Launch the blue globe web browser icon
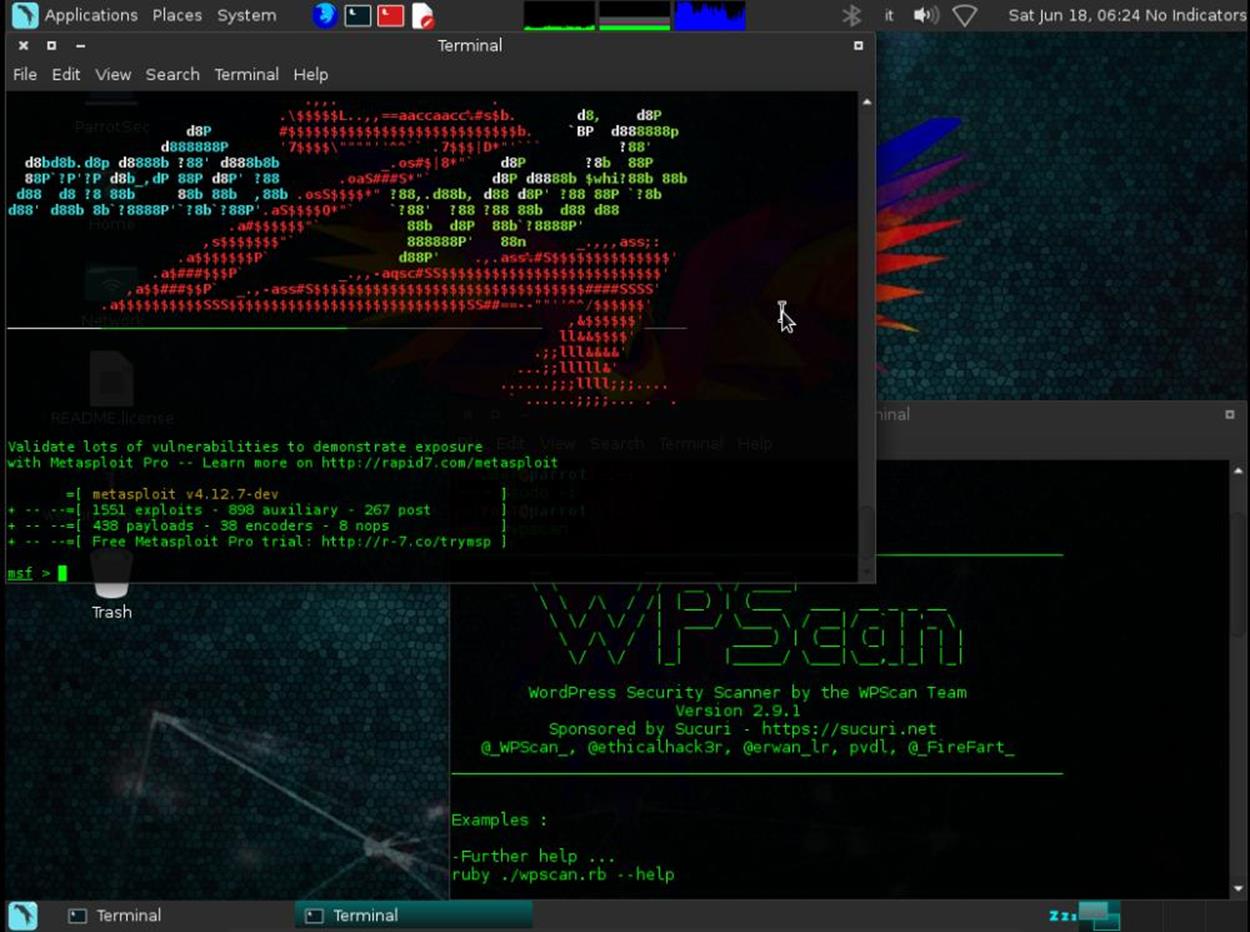The image size is (1250, 932). click(x=325, y=15)
